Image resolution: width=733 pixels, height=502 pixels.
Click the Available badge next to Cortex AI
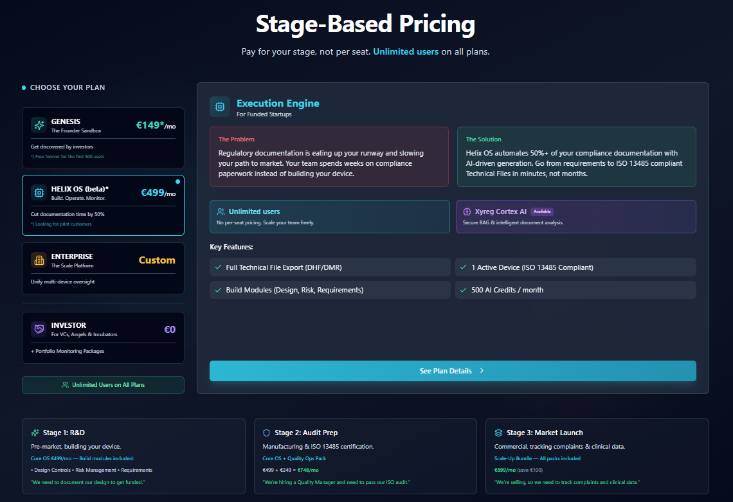point(541,212)
